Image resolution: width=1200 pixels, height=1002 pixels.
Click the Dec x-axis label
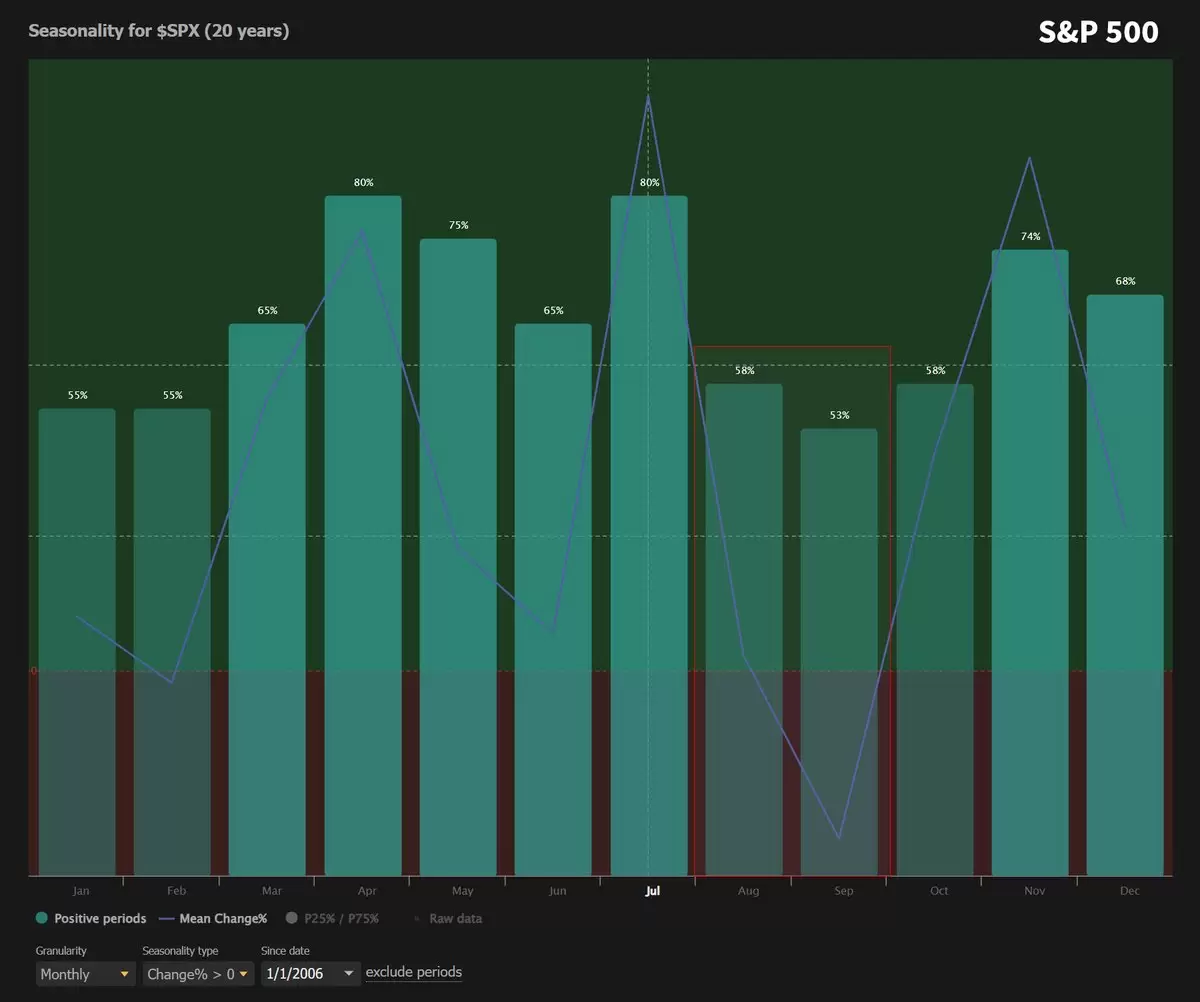click(x=1129, y=891)
